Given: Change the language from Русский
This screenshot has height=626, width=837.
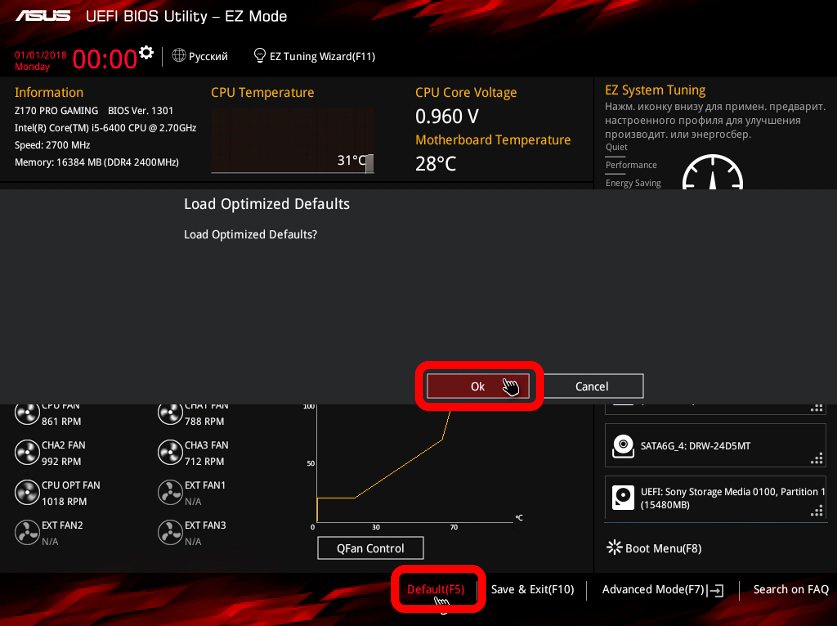Looking at the screenshot, I should click(208, 56).
